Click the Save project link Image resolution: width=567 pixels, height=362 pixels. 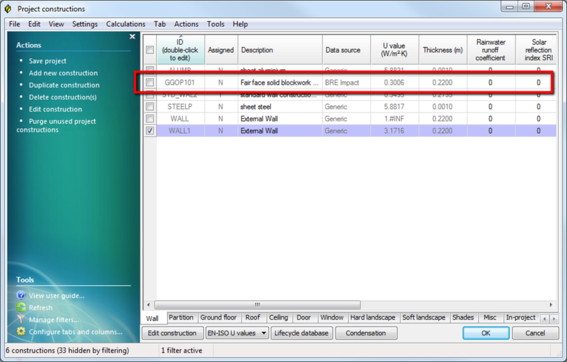pyautogui.click(x=47, y=61)
